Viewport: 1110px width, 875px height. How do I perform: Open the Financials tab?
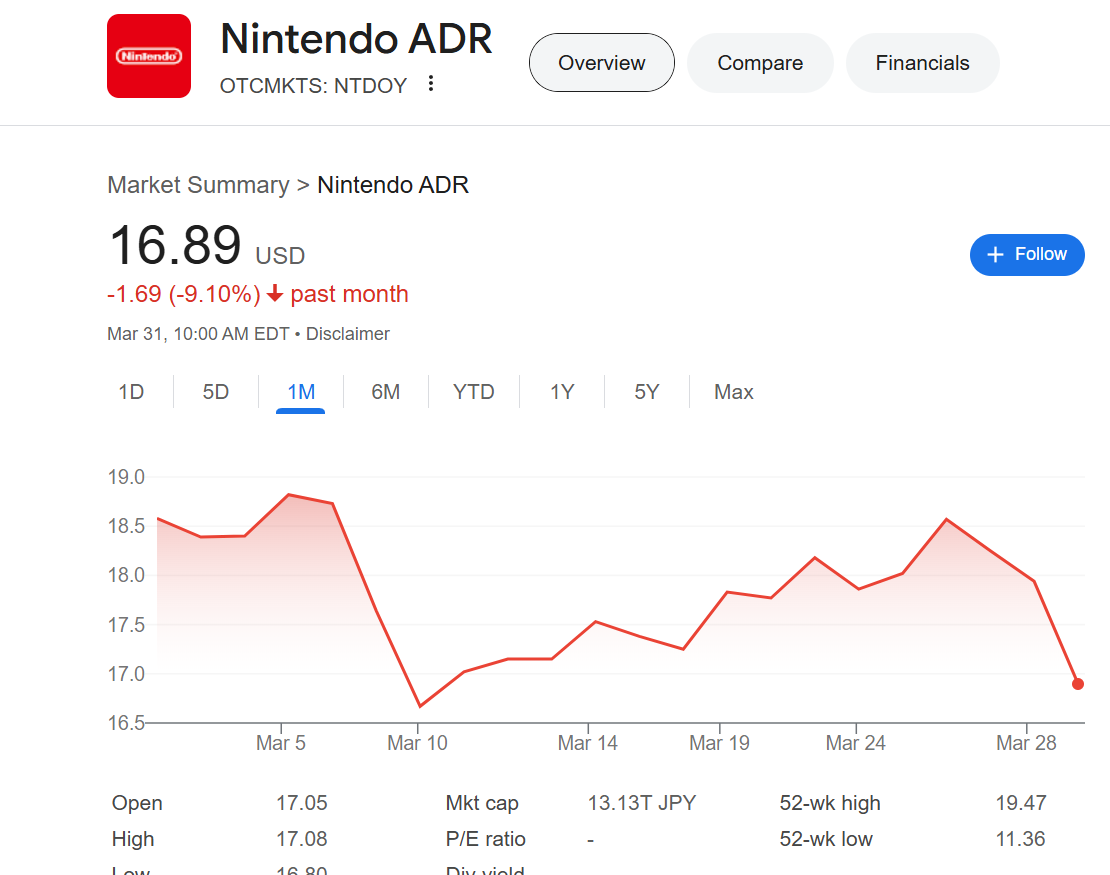click(x=922, y=63)
